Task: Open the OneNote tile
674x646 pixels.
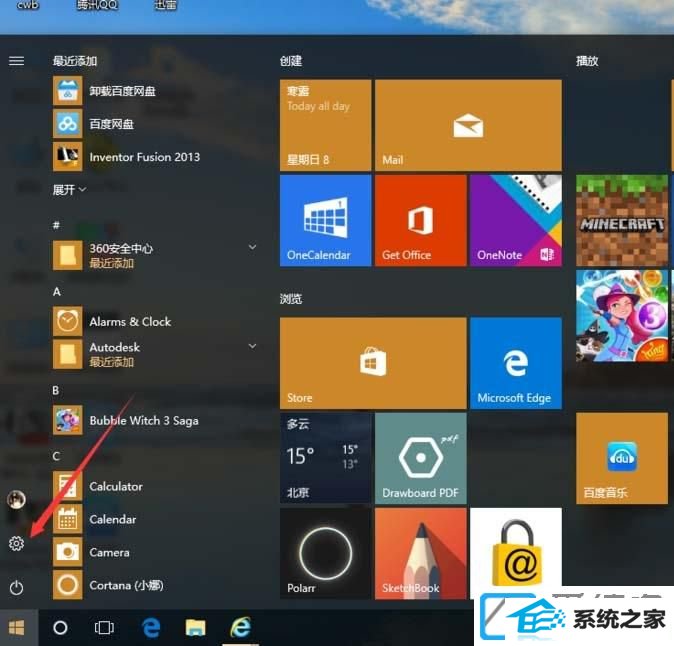Action: tap(516, 220)
